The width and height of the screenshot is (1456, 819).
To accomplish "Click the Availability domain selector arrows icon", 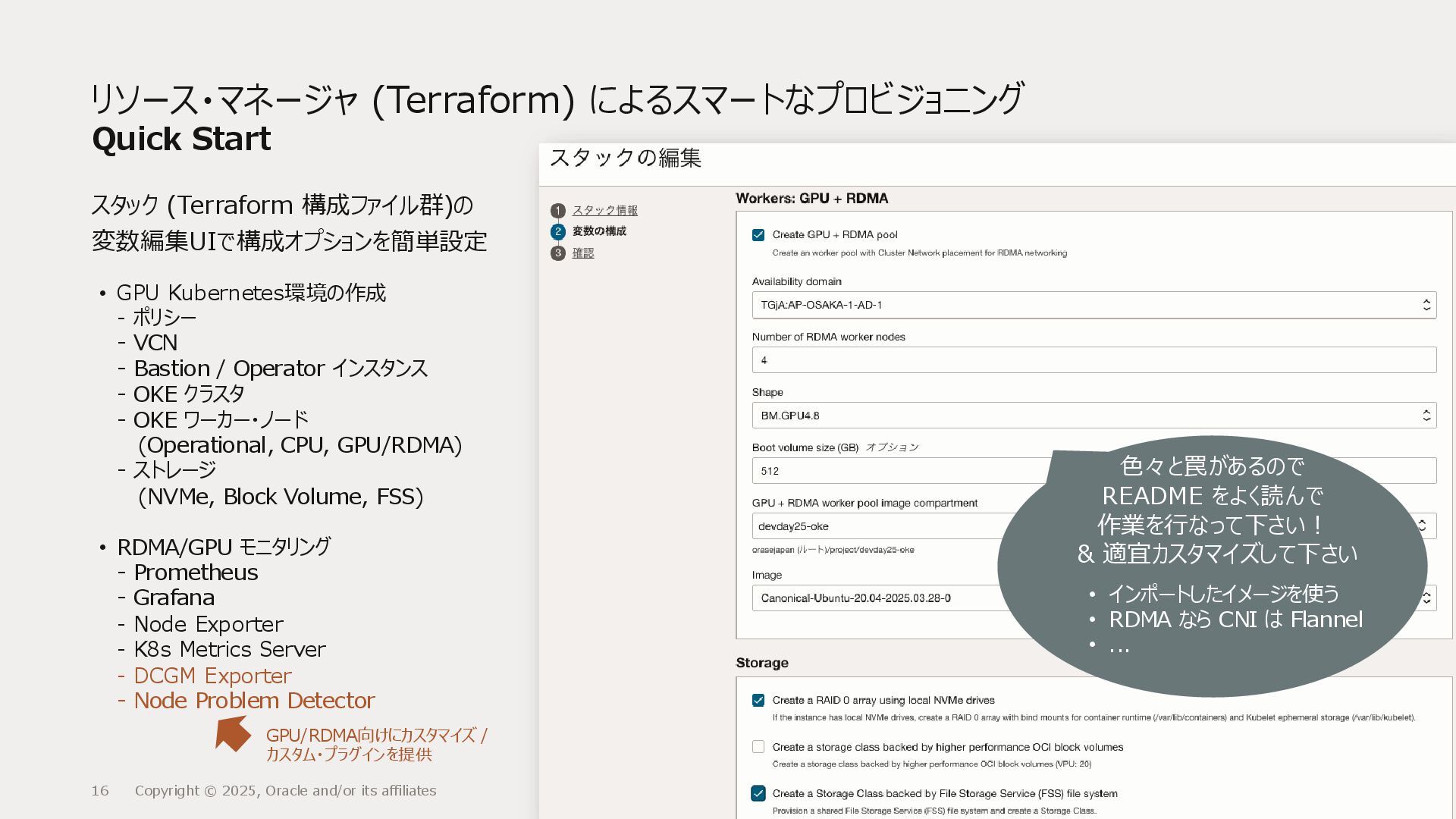I will click(1426, 305).
